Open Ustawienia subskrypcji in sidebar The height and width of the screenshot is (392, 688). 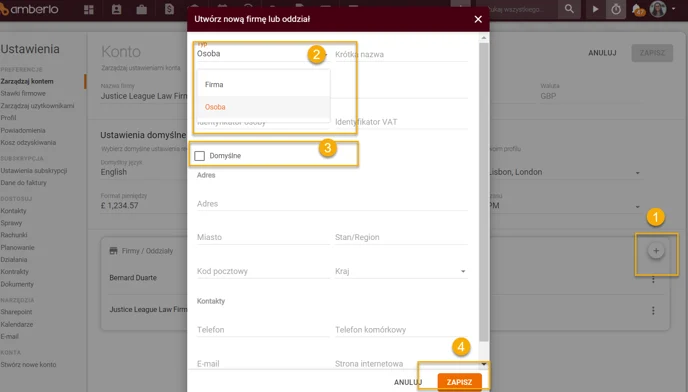[34, 171]
